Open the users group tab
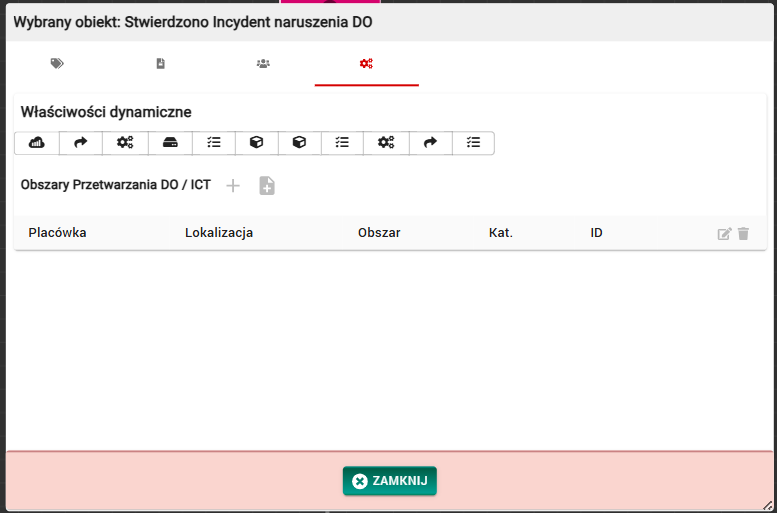 263,64
